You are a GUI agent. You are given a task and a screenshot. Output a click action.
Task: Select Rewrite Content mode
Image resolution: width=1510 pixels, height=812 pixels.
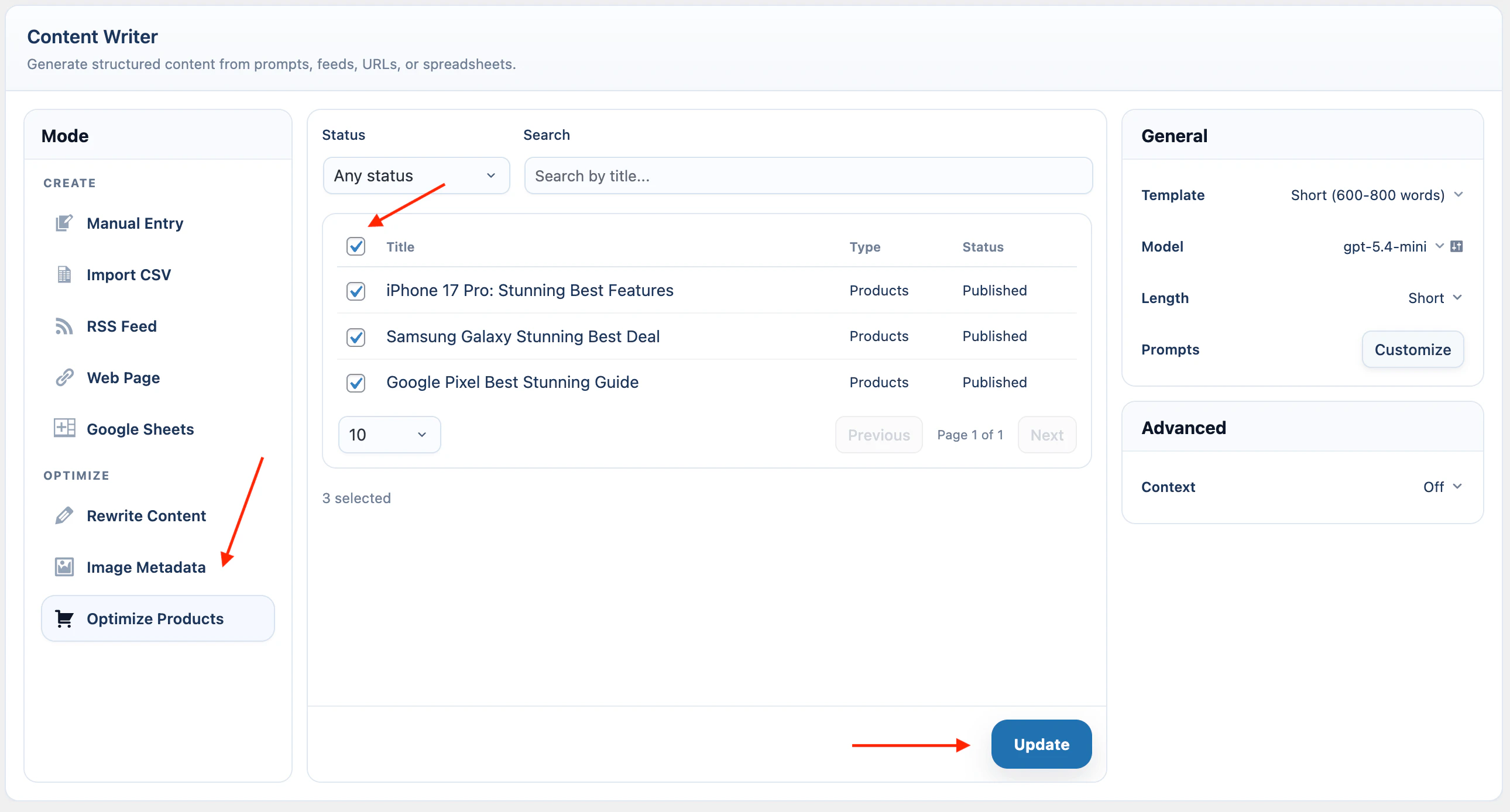tap(157, 516)
